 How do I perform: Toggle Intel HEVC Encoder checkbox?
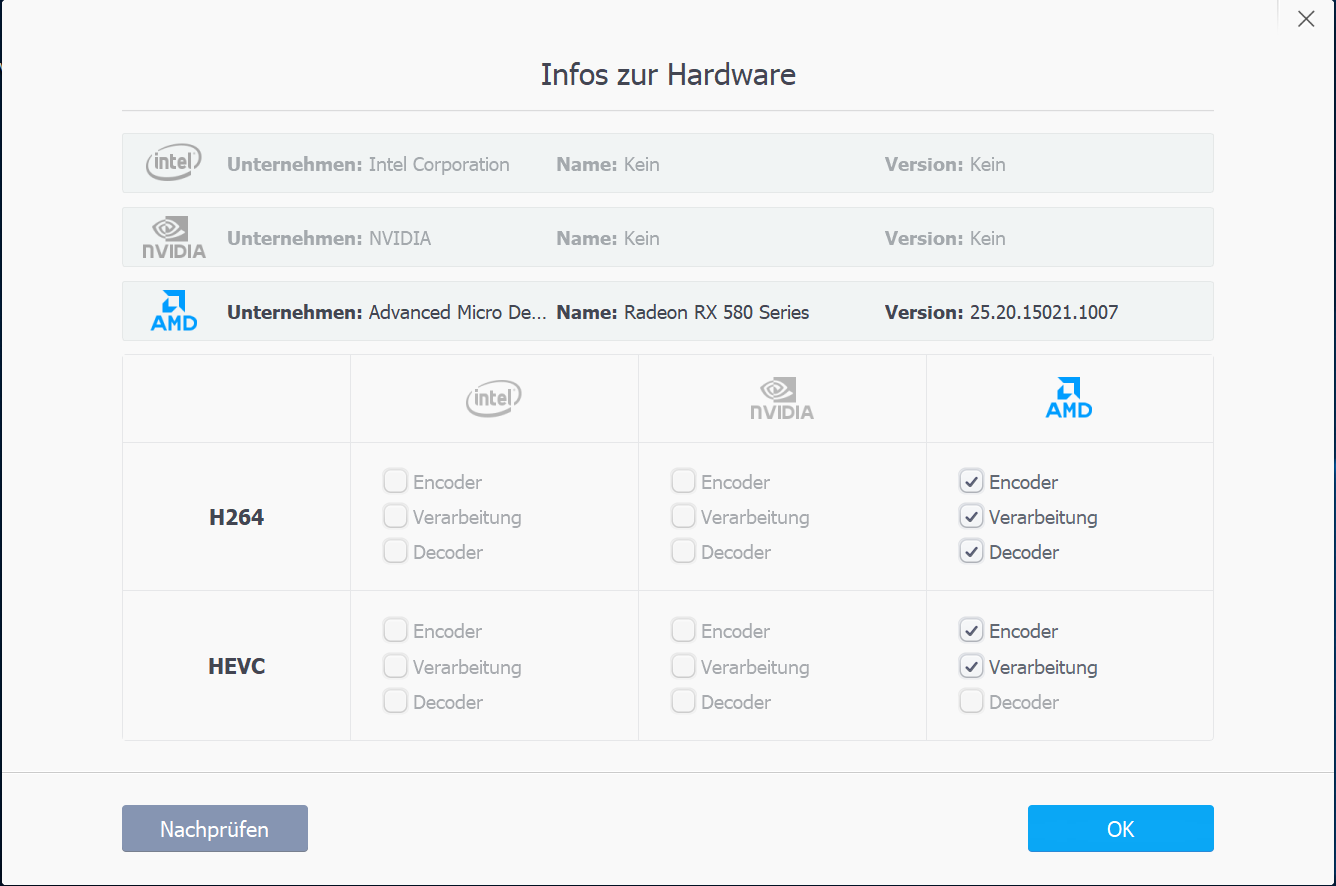coord(395,631)
